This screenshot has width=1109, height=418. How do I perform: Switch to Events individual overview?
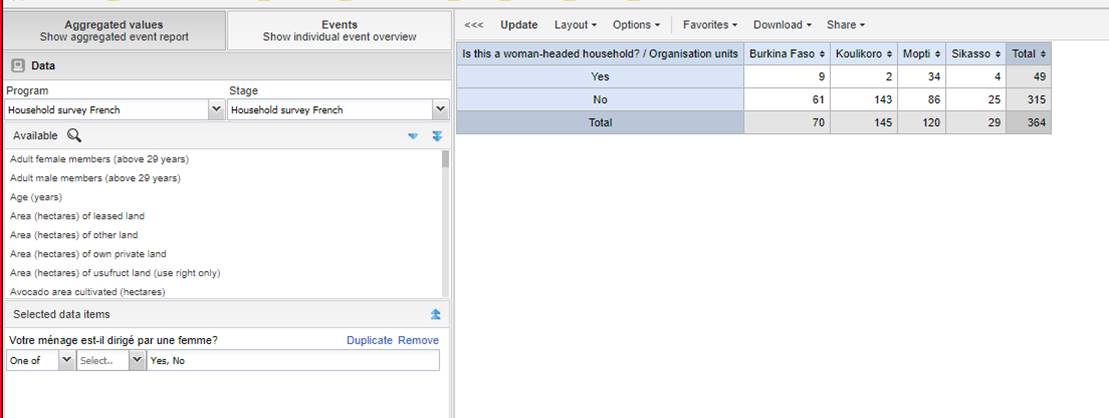click(339, 31)
